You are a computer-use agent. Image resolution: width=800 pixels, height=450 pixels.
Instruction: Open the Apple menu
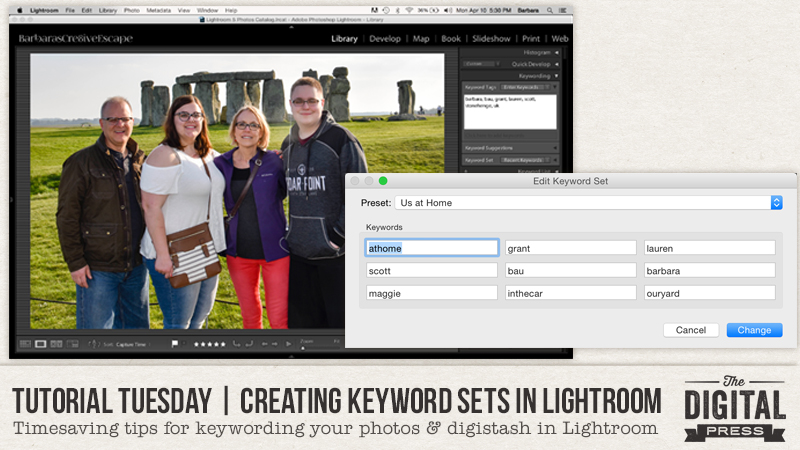click(x=19, y=10)
